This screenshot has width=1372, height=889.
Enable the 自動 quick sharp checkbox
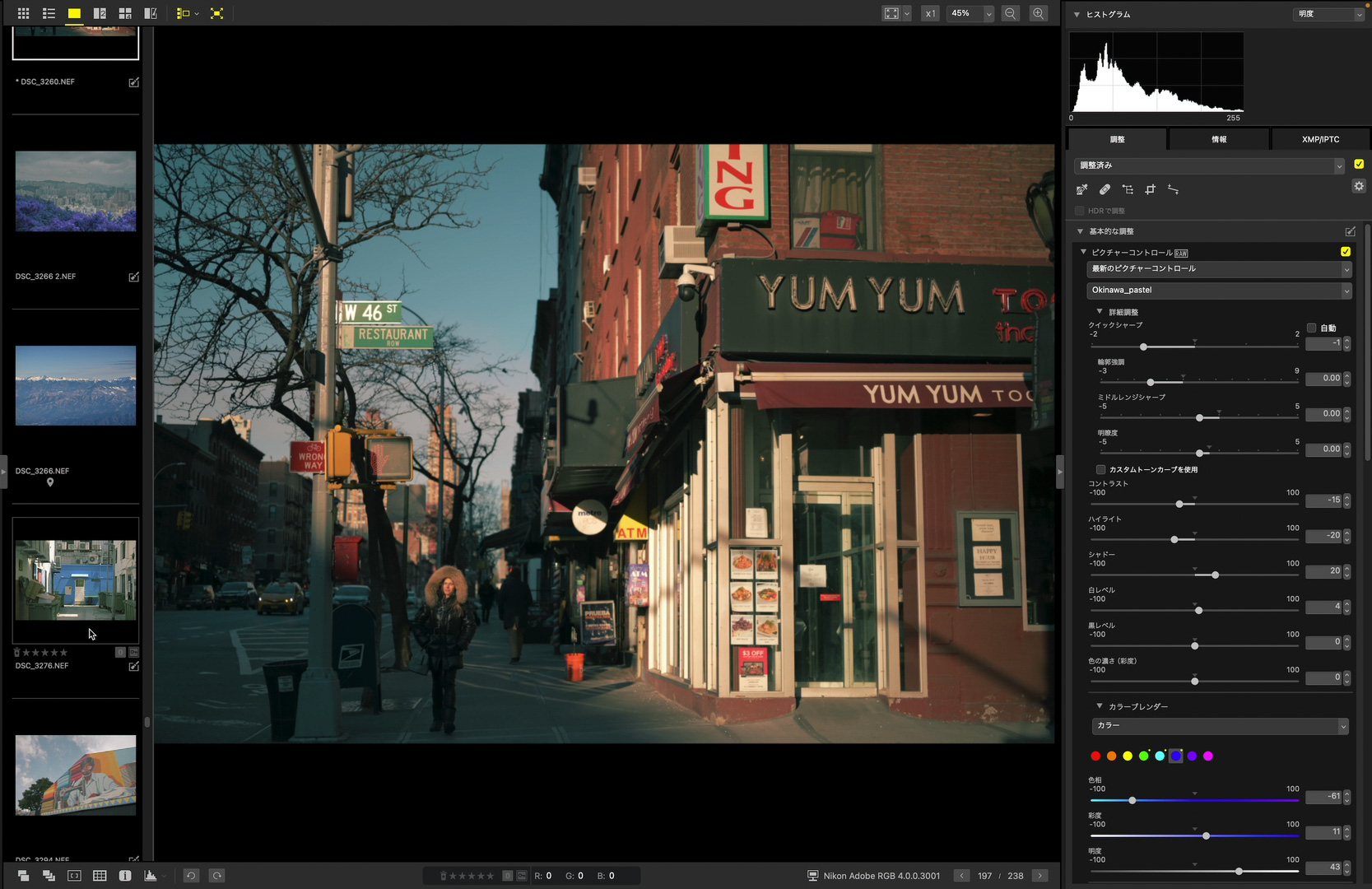point(1312,328)
